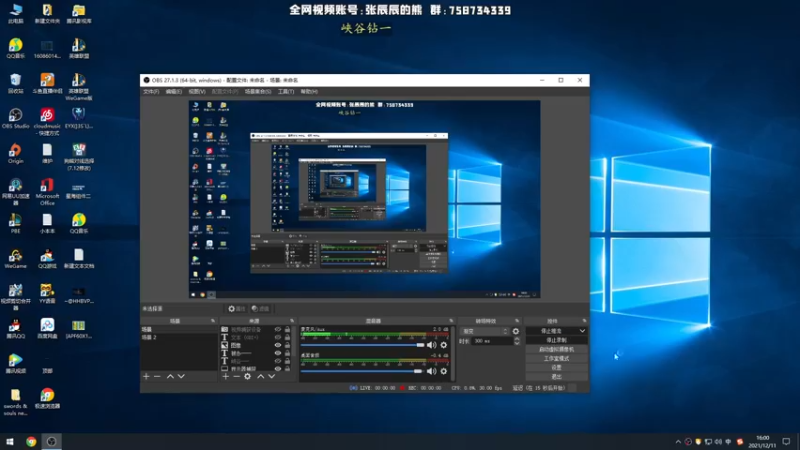The width and height of the screenshot is (800, 450).
Task: Mute the desktop audio channel speaker
Action: point(432,371)
